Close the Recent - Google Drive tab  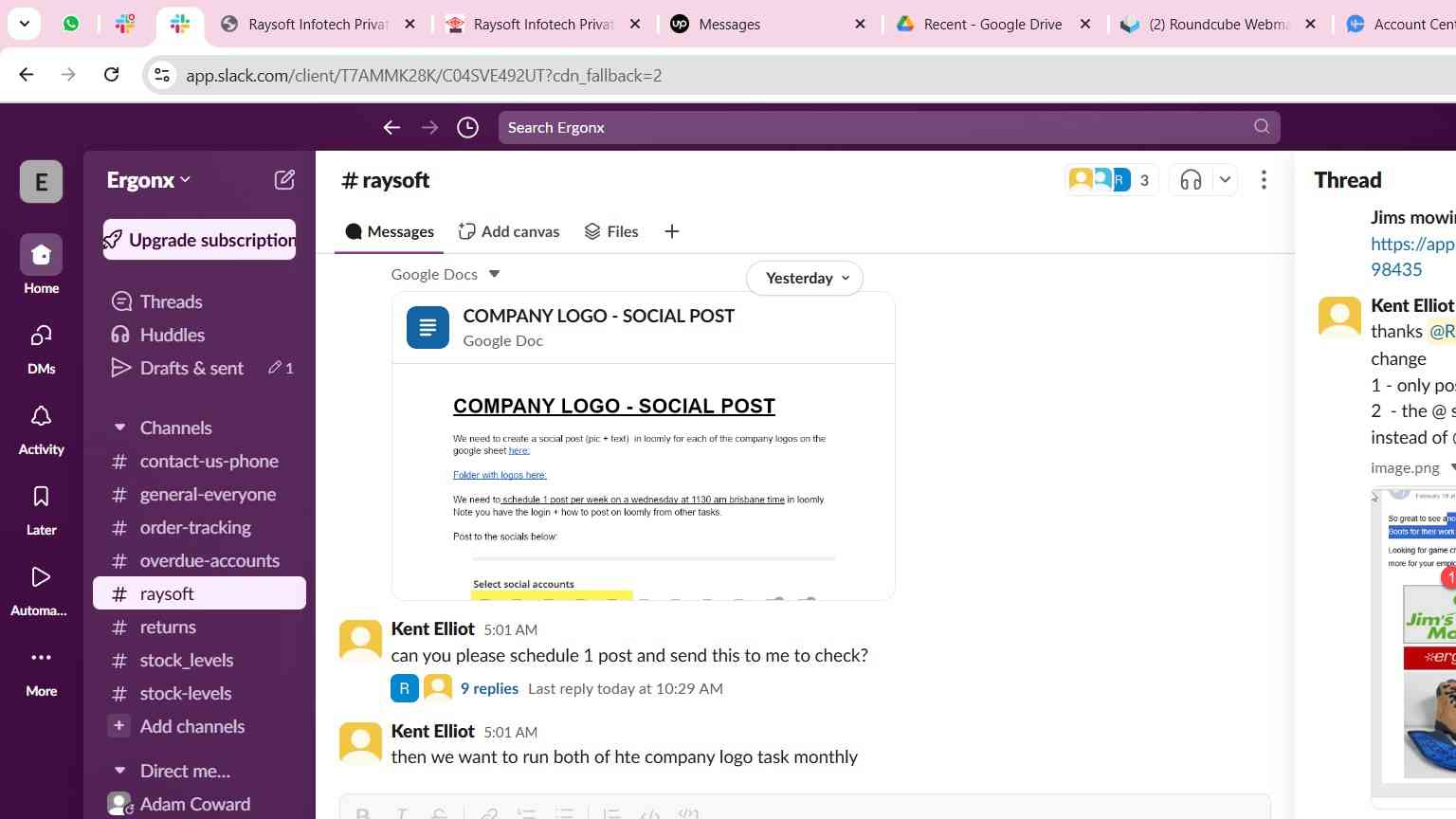pyautogui.click(x=1085, y=24)
